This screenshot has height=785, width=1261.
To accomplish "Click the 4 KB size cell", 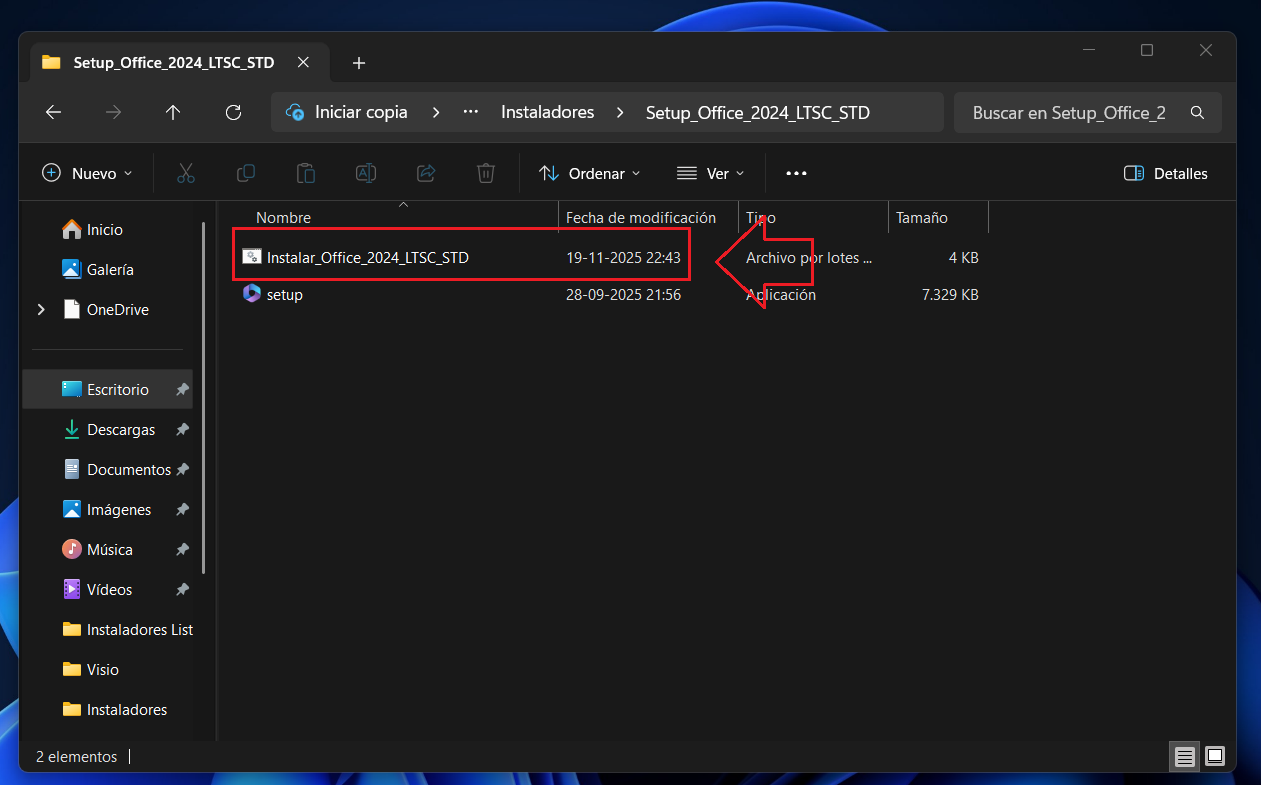I will [963, 258].
